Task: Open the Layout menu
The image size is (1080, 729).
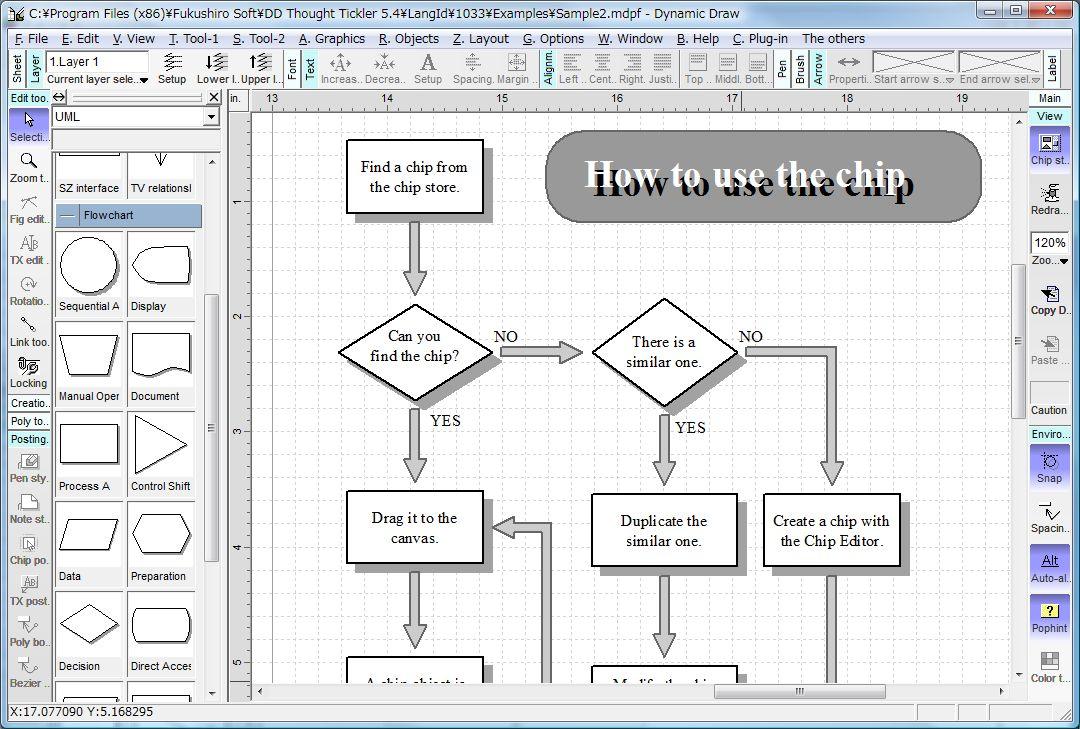Action: (x=481, y=39)
